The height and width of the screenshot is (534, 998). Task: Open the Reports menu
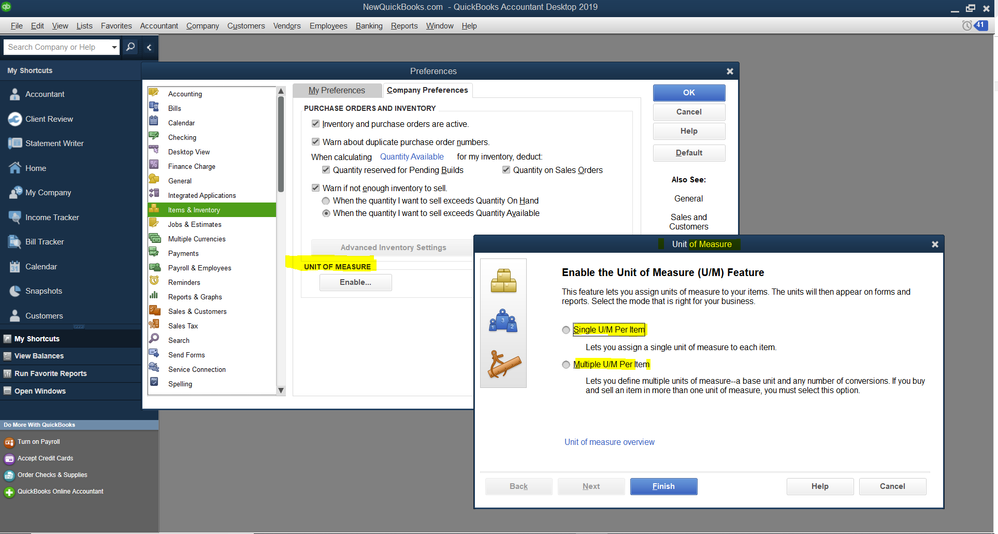coord(404,26)
